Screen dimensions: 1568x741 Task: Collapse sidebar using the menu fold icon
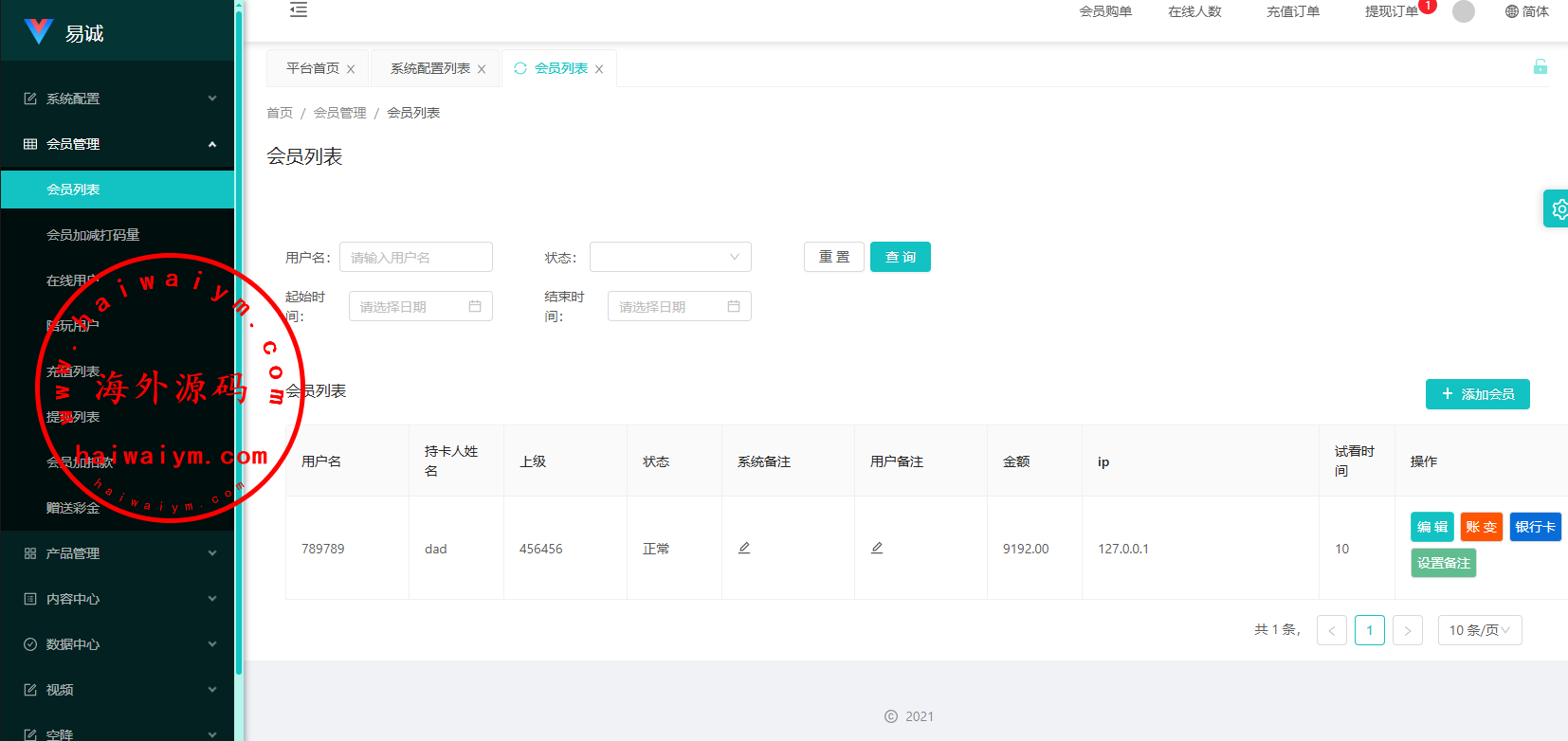[x=299, y=10]
